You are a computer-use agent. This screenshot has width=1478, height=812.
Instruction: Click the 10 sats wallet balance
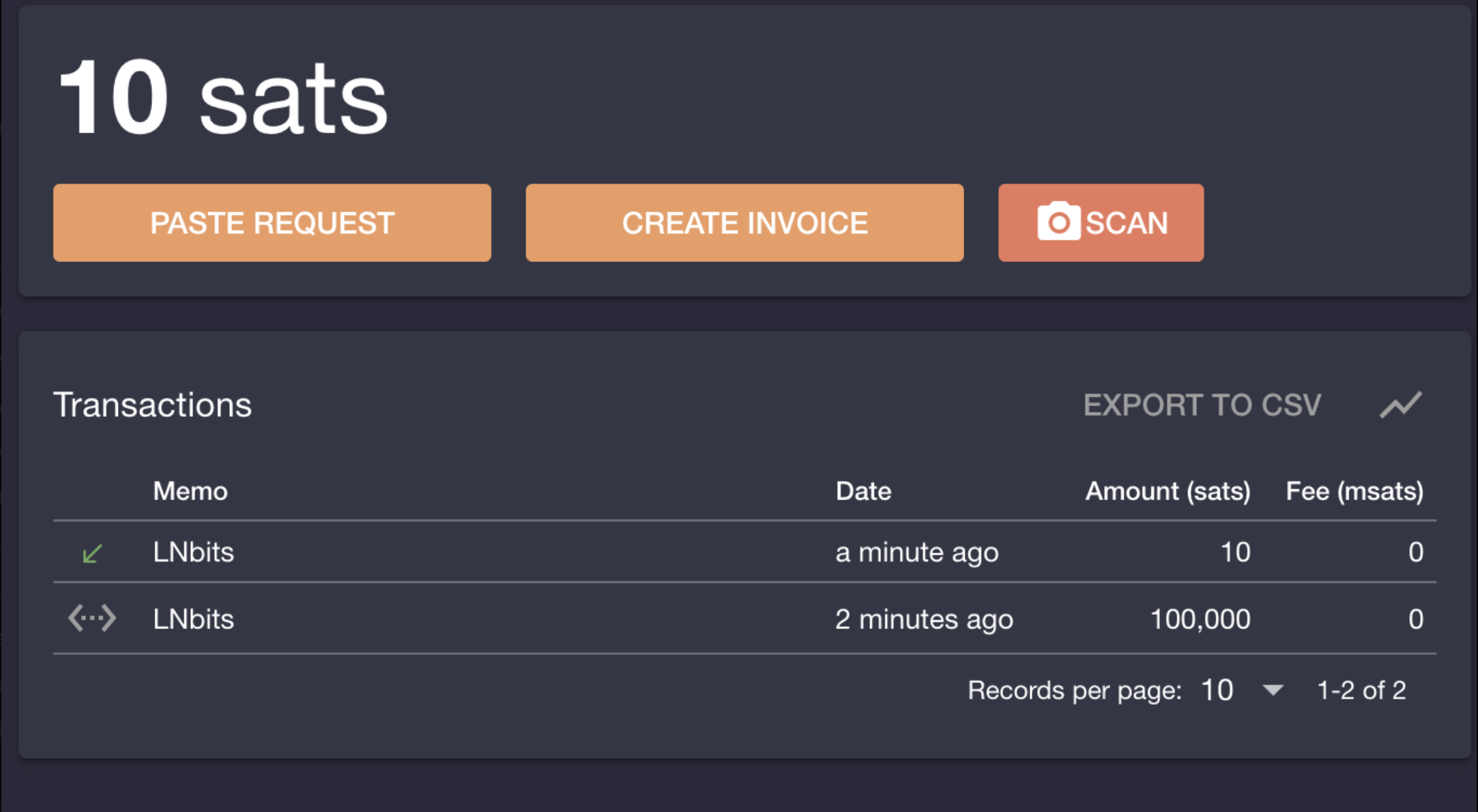pyautogui.click(x=224, y=97)
